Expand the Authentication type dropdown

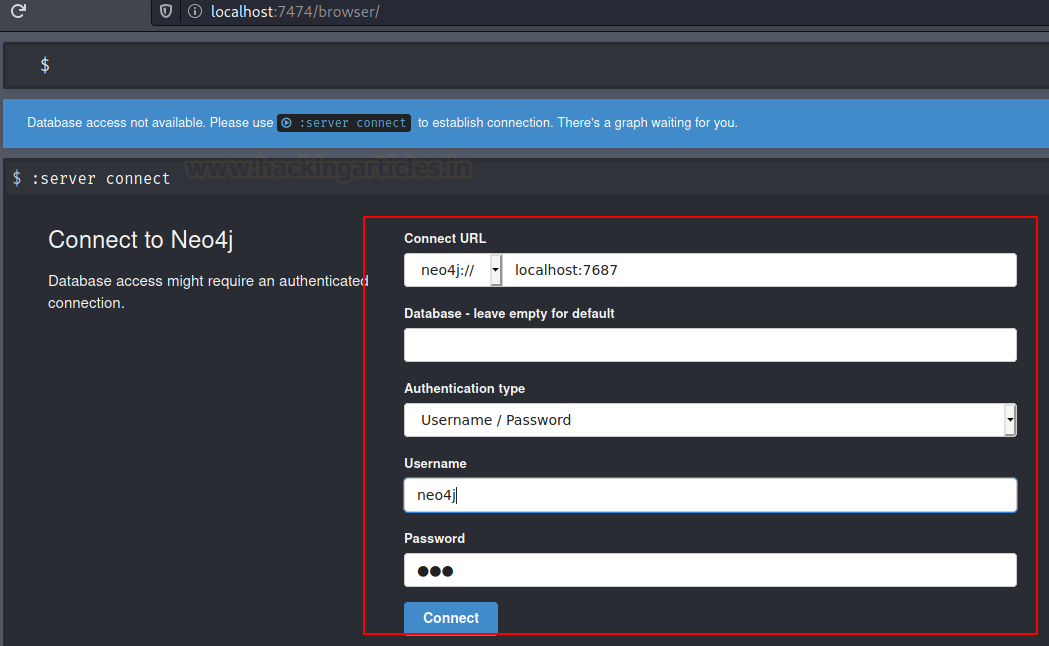click(x=710, y=420)
